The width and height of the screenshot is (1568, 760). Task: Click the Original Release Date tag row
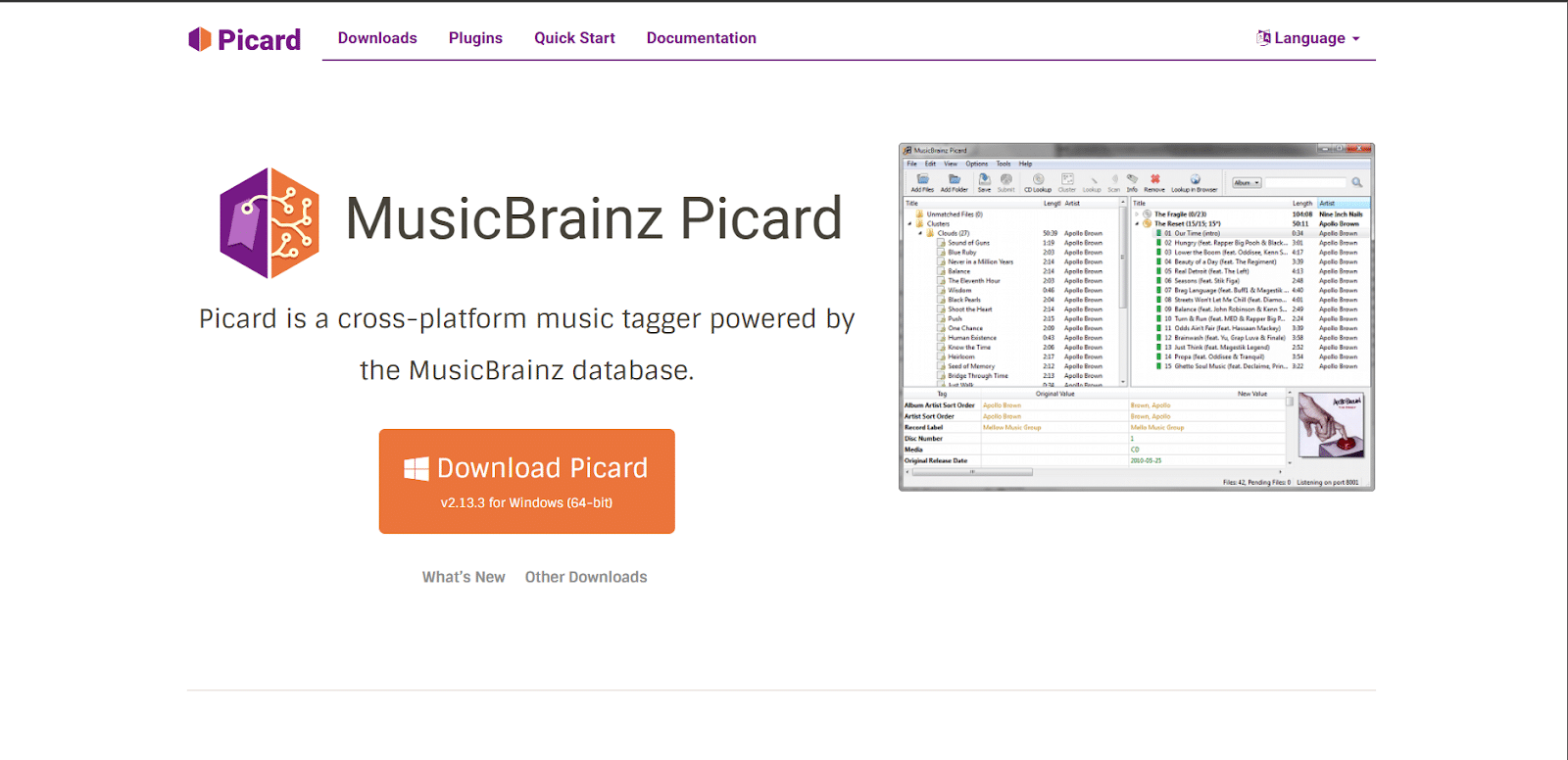[x=1094, y=460]
